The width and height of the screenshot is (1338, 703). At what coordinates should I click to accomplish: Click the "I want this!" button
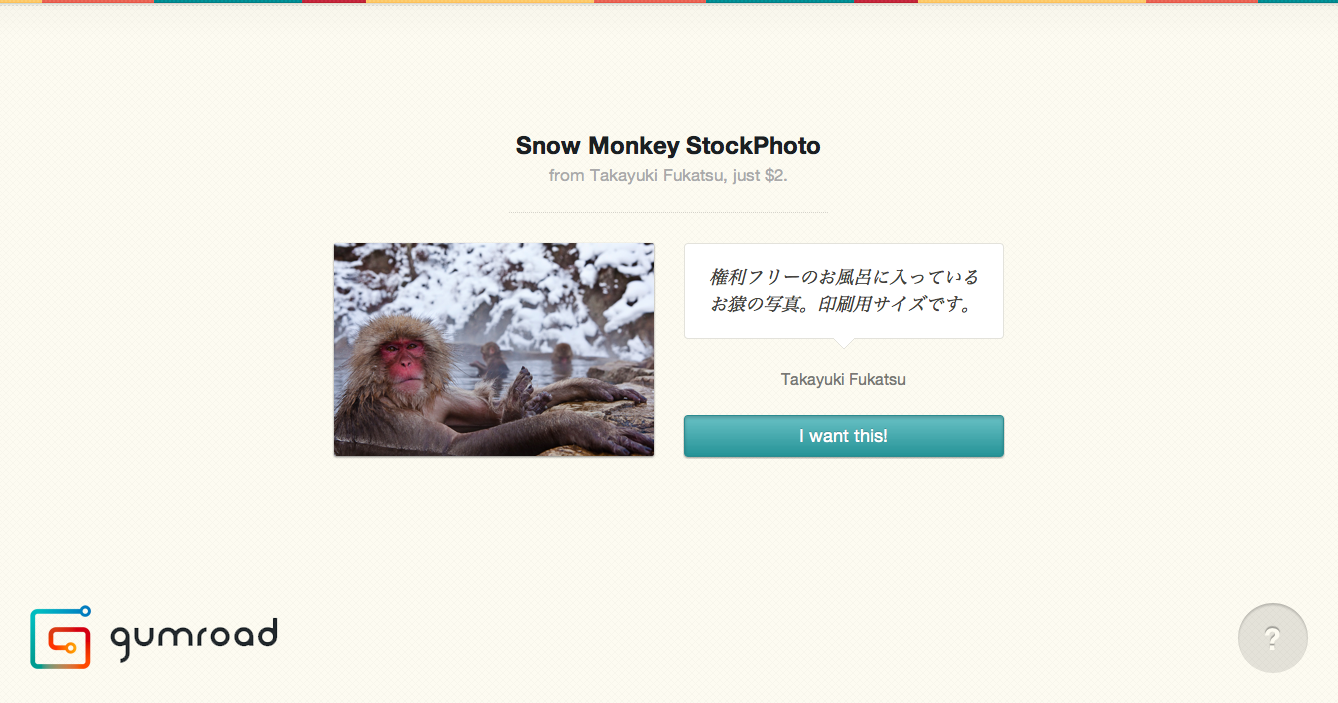click(843, 436)
